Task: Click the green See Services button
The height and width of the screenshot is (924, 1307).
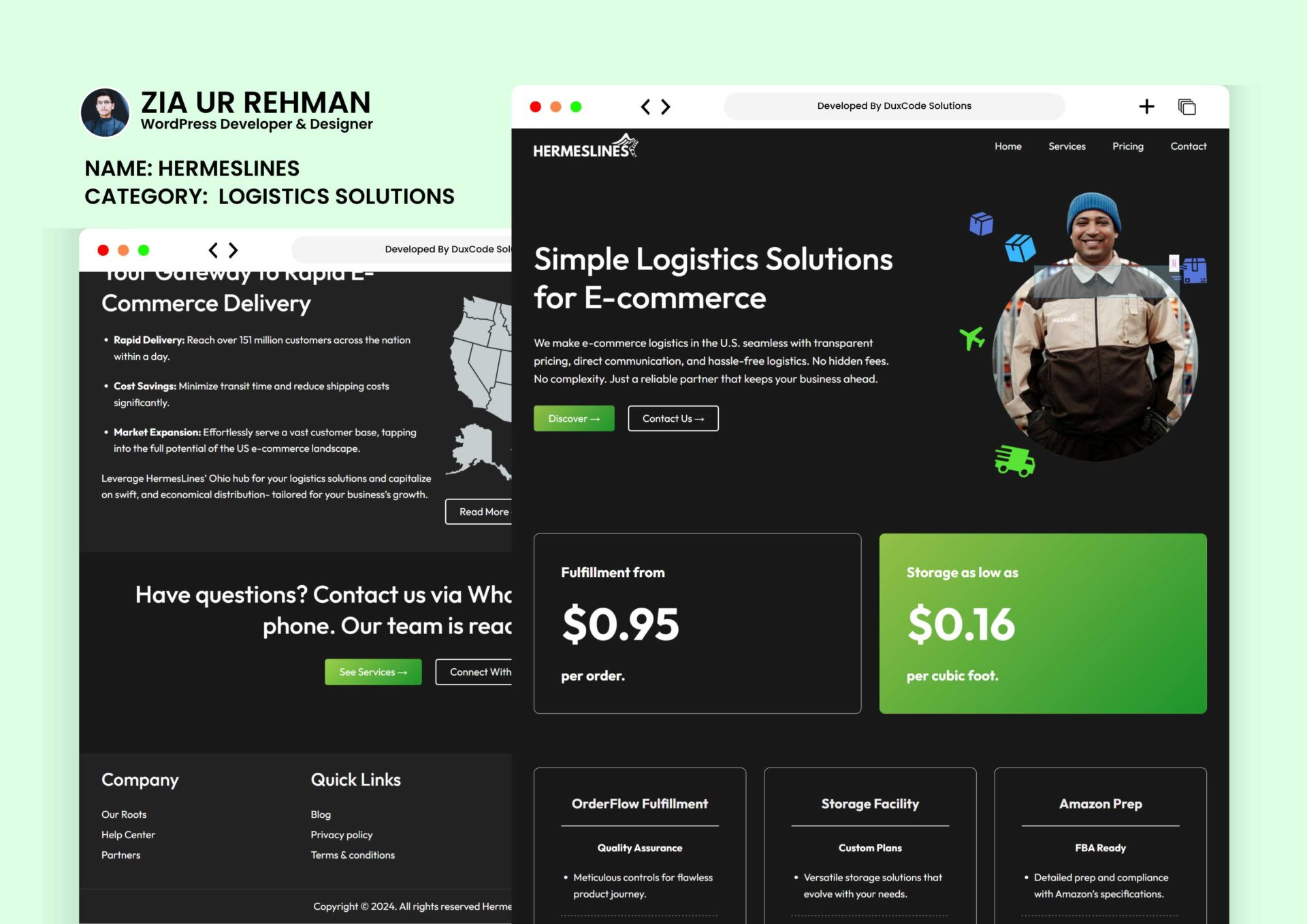Action: pyautogui.click(x=373, y=672)
